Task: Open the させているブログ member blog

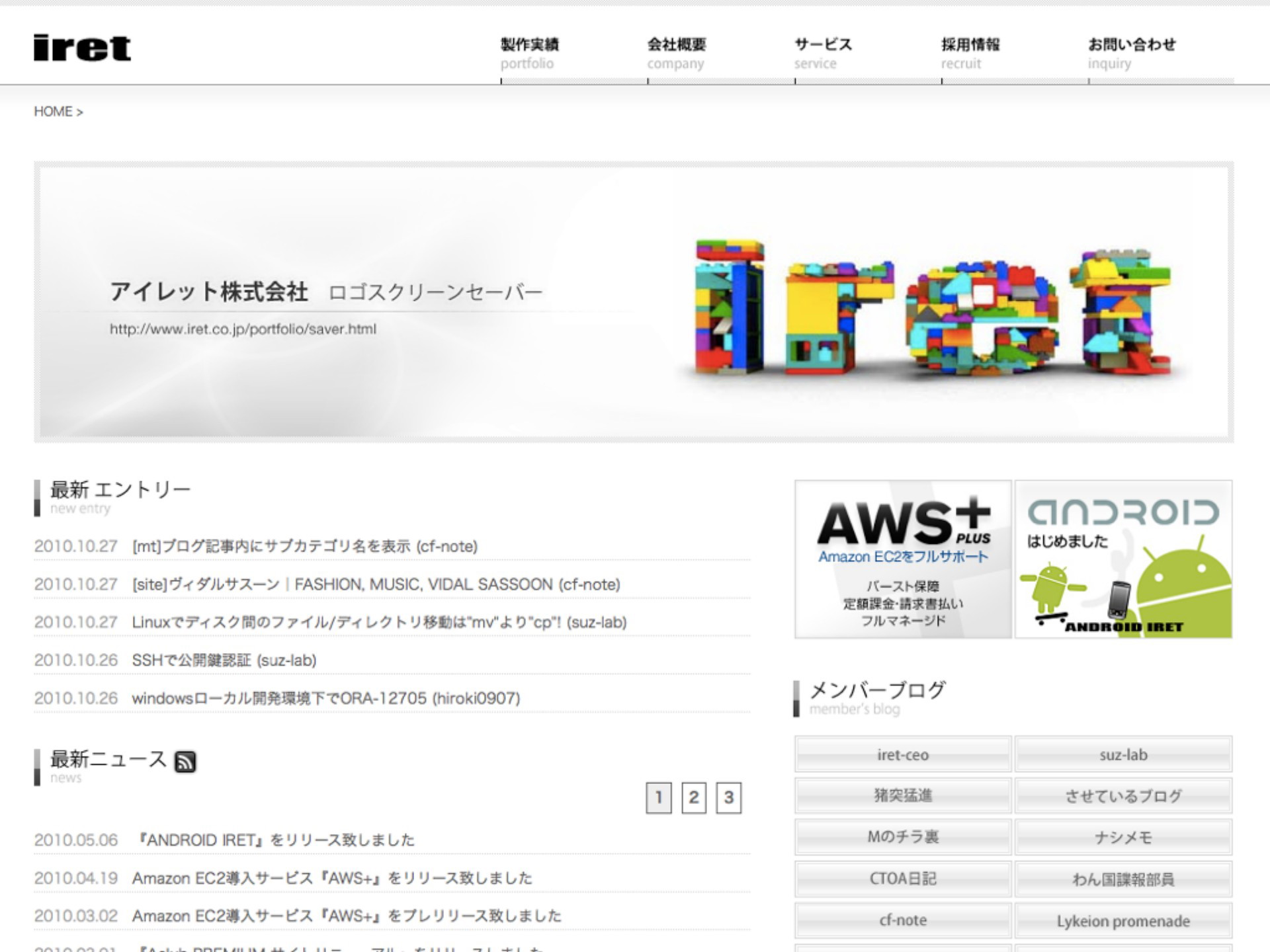Action: 1123,795
